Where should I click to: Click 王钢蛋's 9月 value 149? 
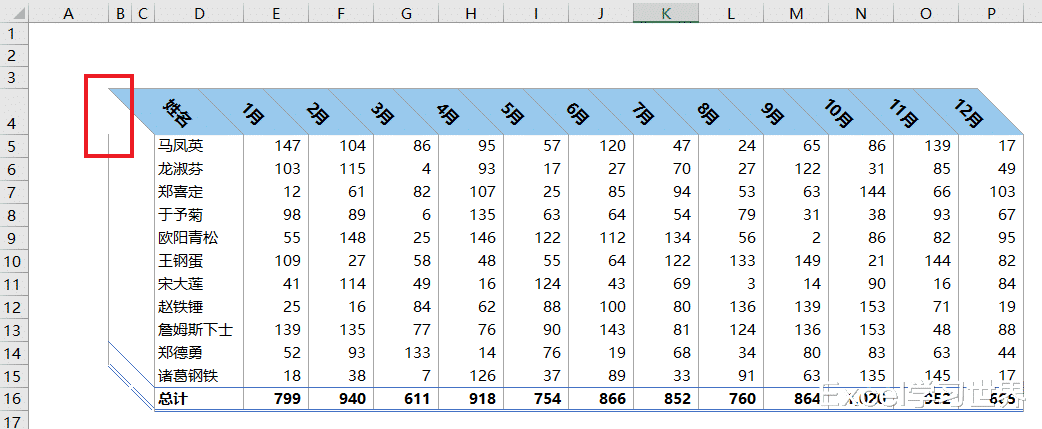tap(797, 261)
